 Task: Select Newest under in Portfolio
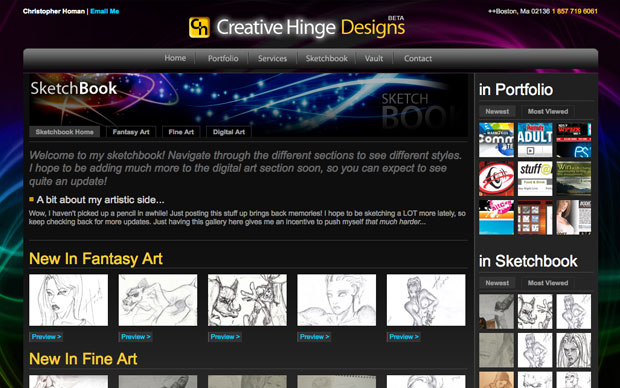(x=497, y=112)
